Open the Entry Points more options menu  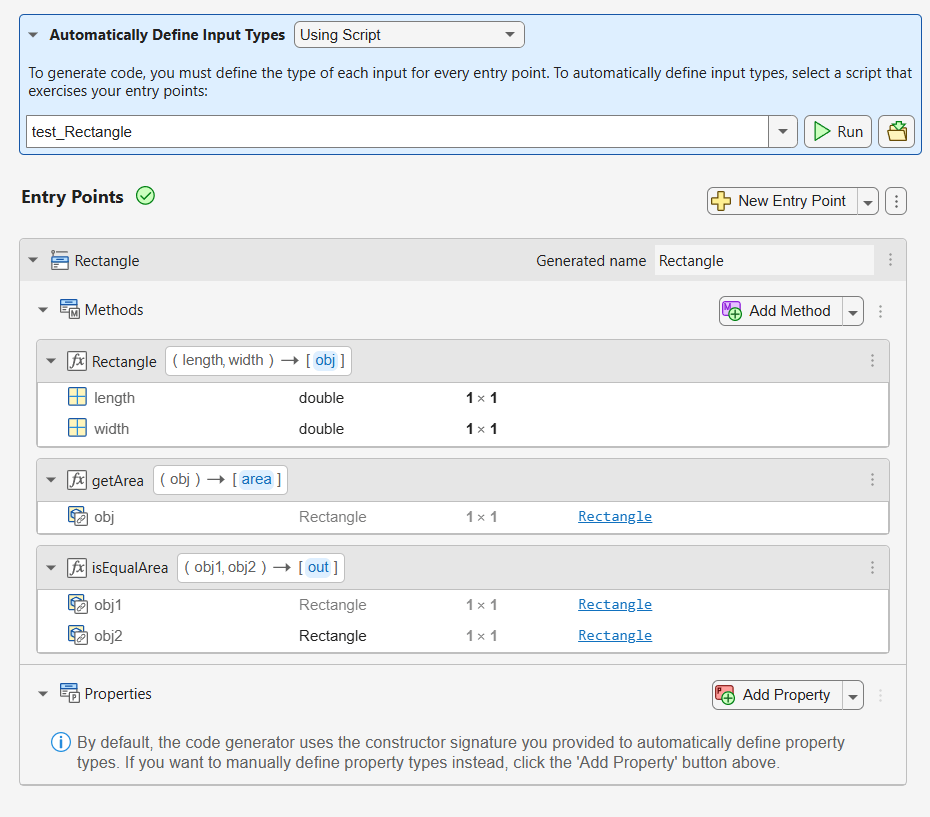tap(896, 202)
